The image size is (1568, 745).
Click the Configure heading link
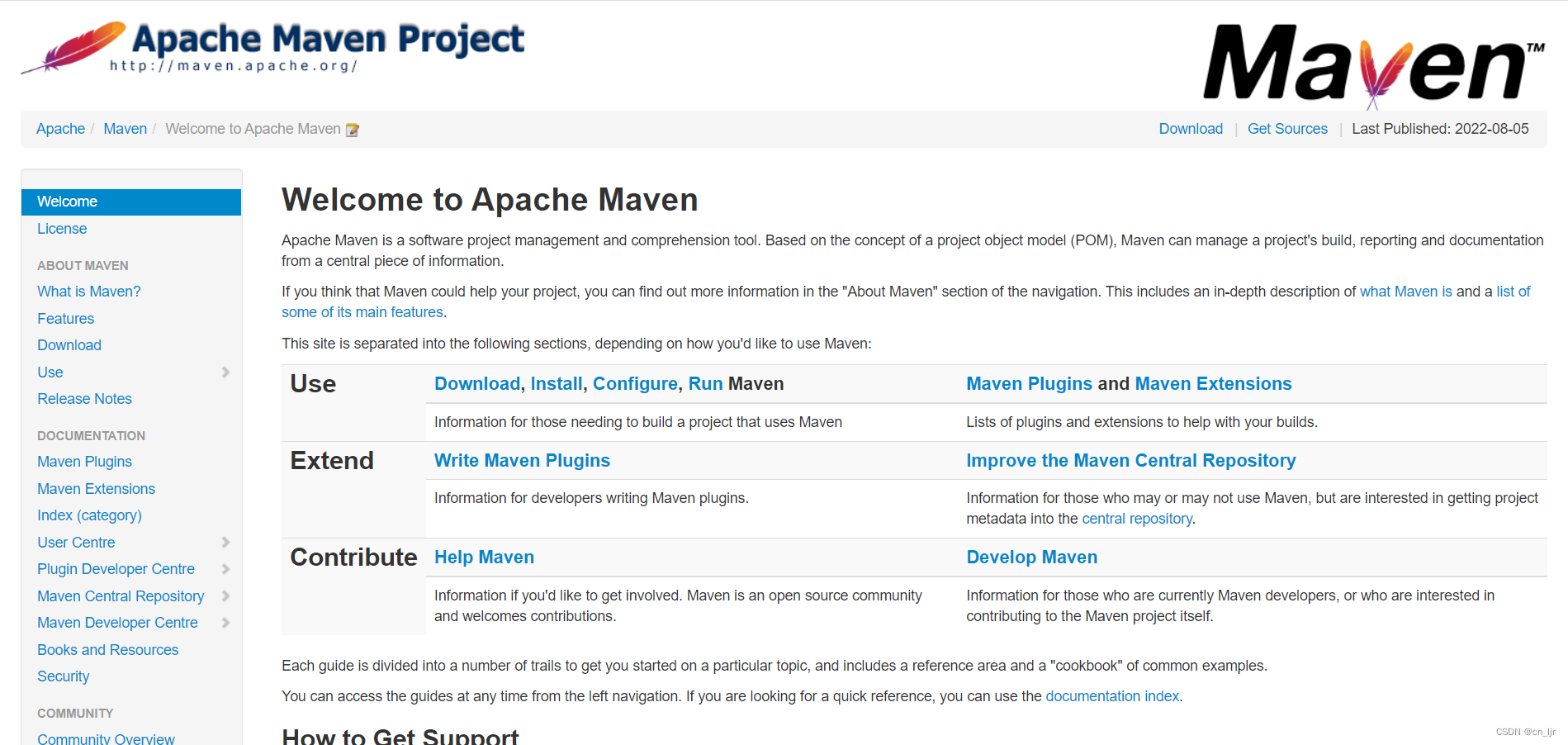(635, 384)
